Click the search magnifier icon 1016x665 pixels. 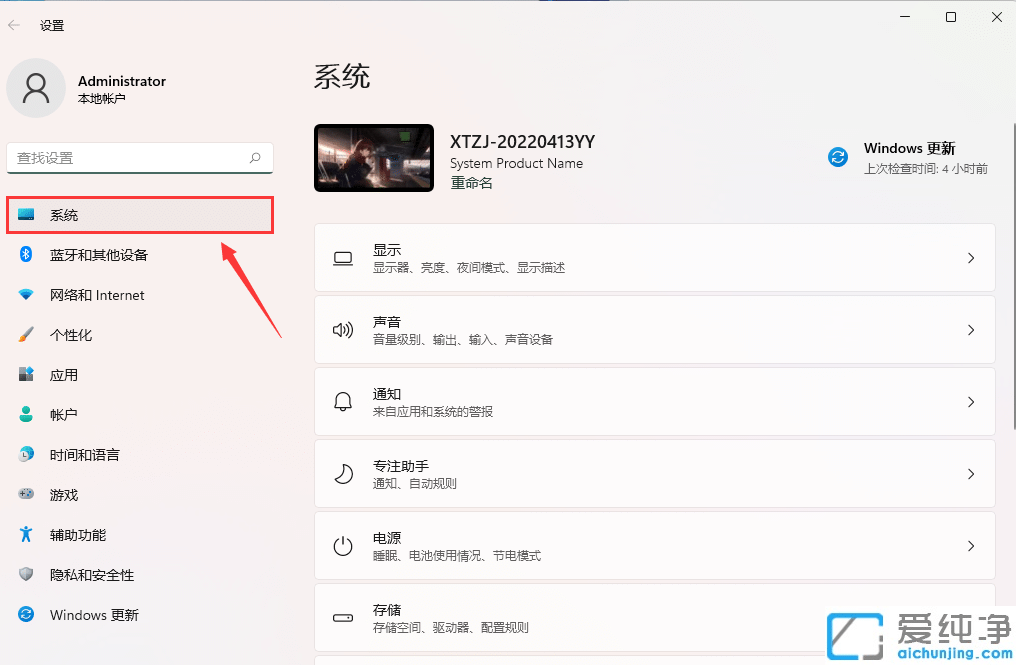(x=255, y=158)
